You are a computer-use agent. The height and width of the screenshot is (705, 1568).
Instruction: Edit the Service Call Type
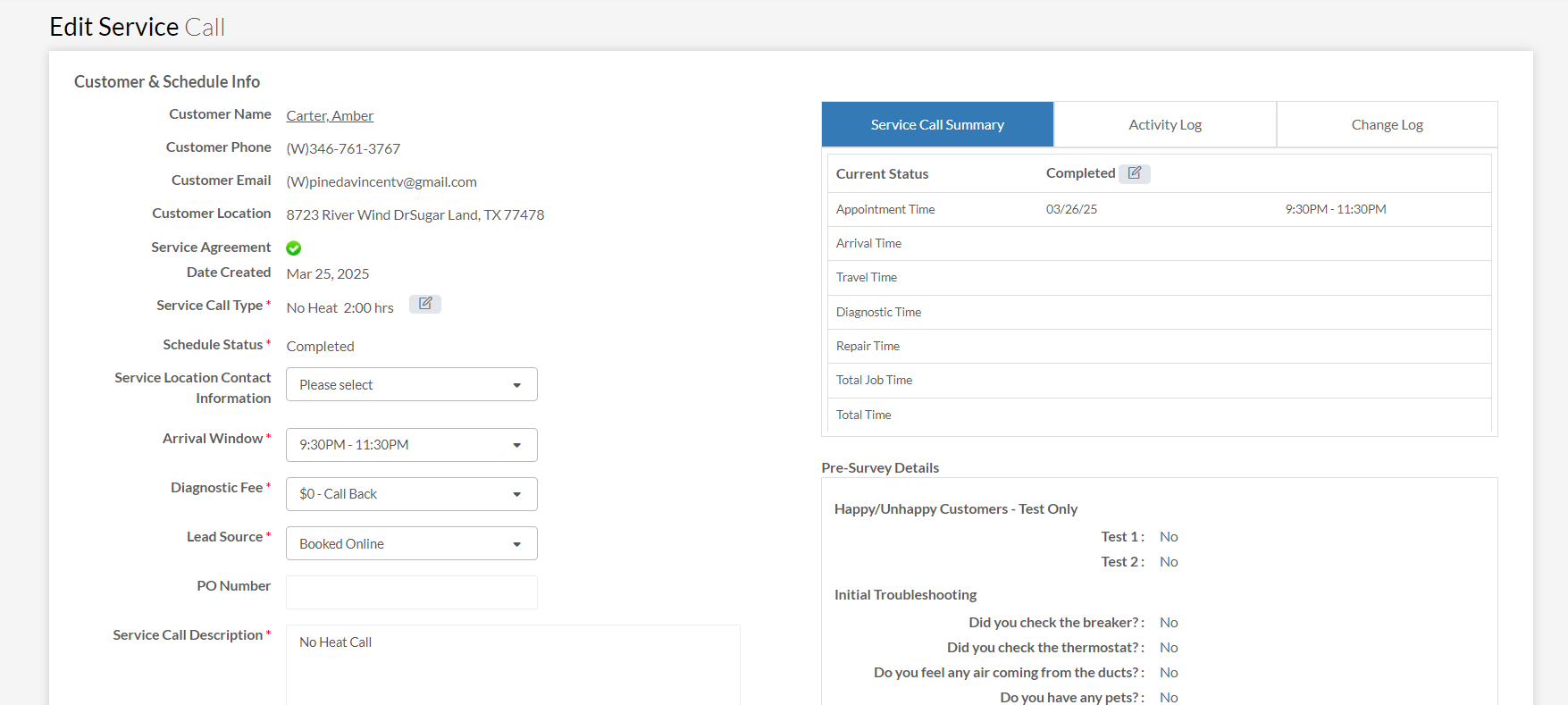click(x=425, y=304)
